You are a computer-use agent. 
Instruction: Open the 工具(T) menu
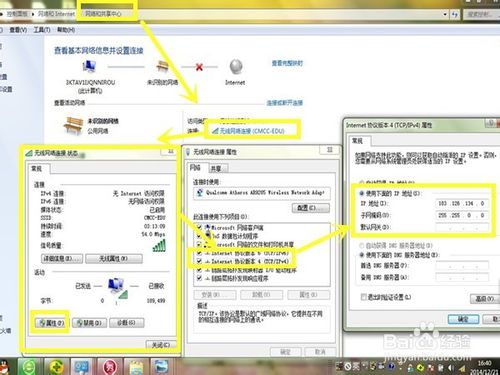[42, 30]
